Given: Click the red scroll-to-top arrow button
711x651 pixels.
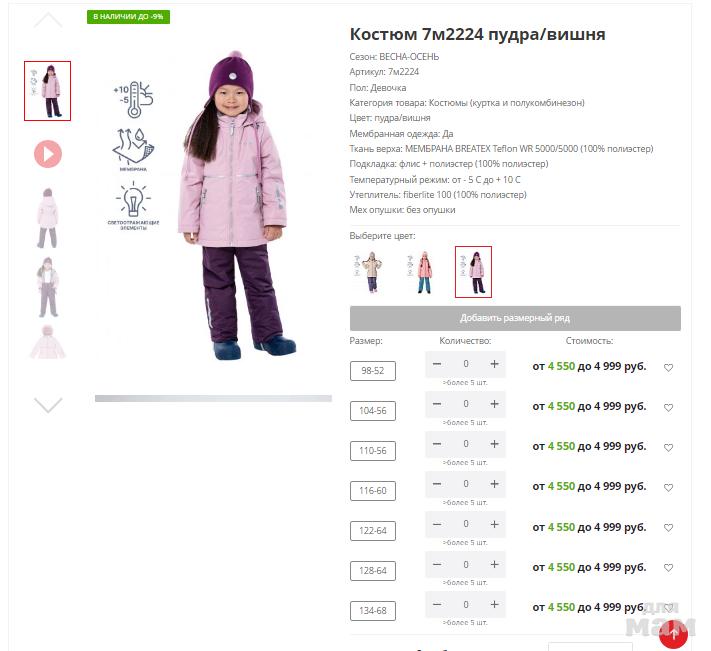Looking at the screenshot, I should (673, 634).
